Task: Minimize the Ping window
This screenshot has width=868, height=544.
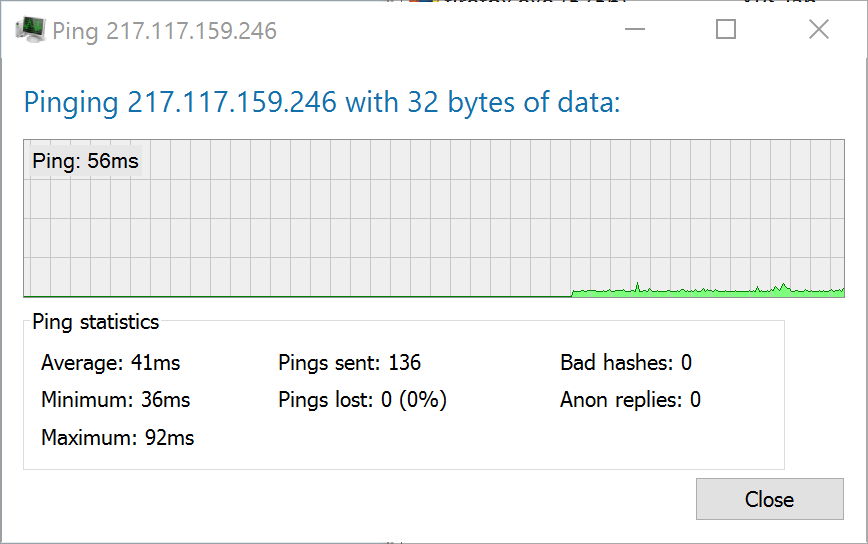Action: [634, 30]
